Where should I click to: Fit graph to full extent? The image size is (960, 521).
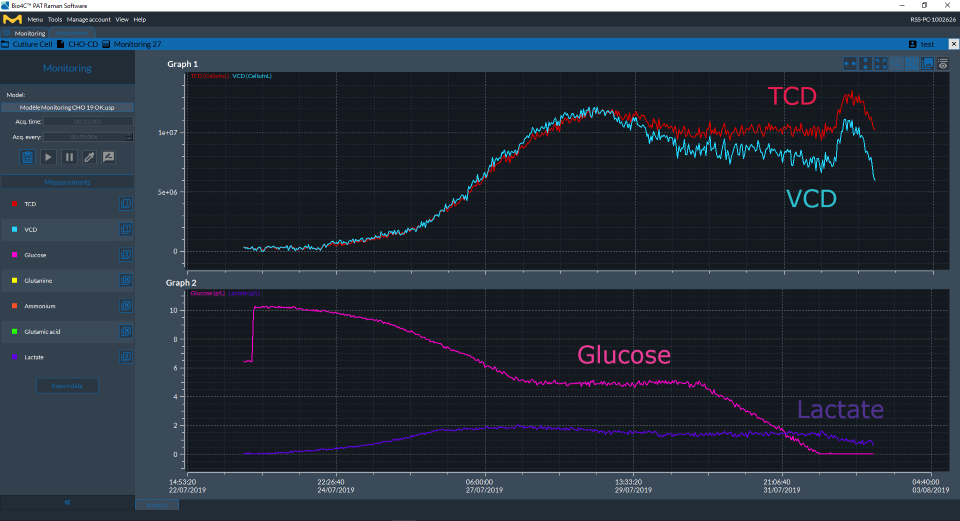(x=881, y=64)
